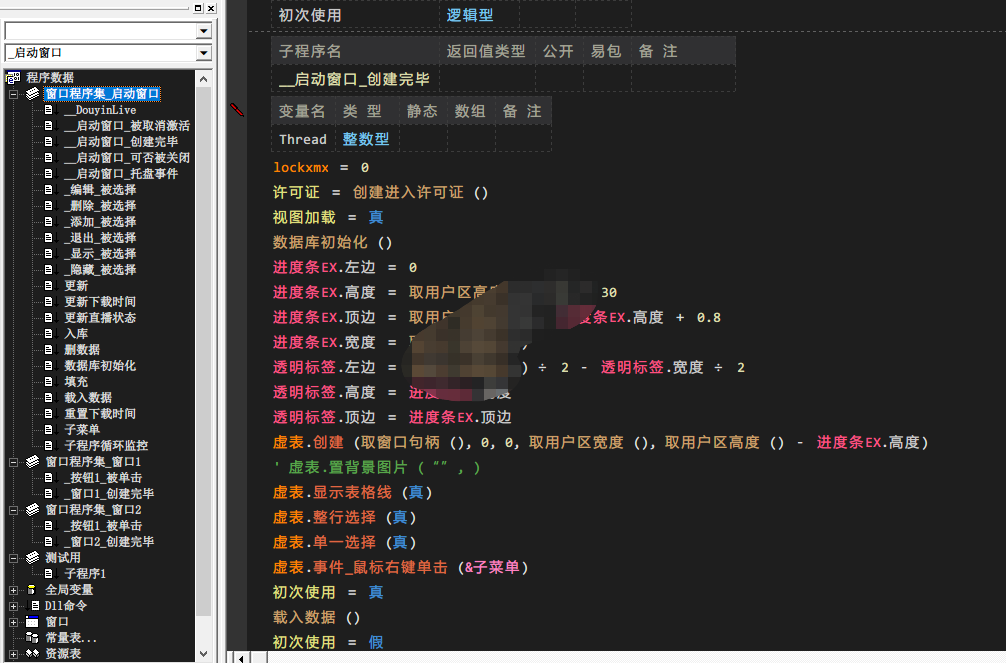Expand the 全局变量 tree node
Screen dimensions: 1006x663
point(14,590)
